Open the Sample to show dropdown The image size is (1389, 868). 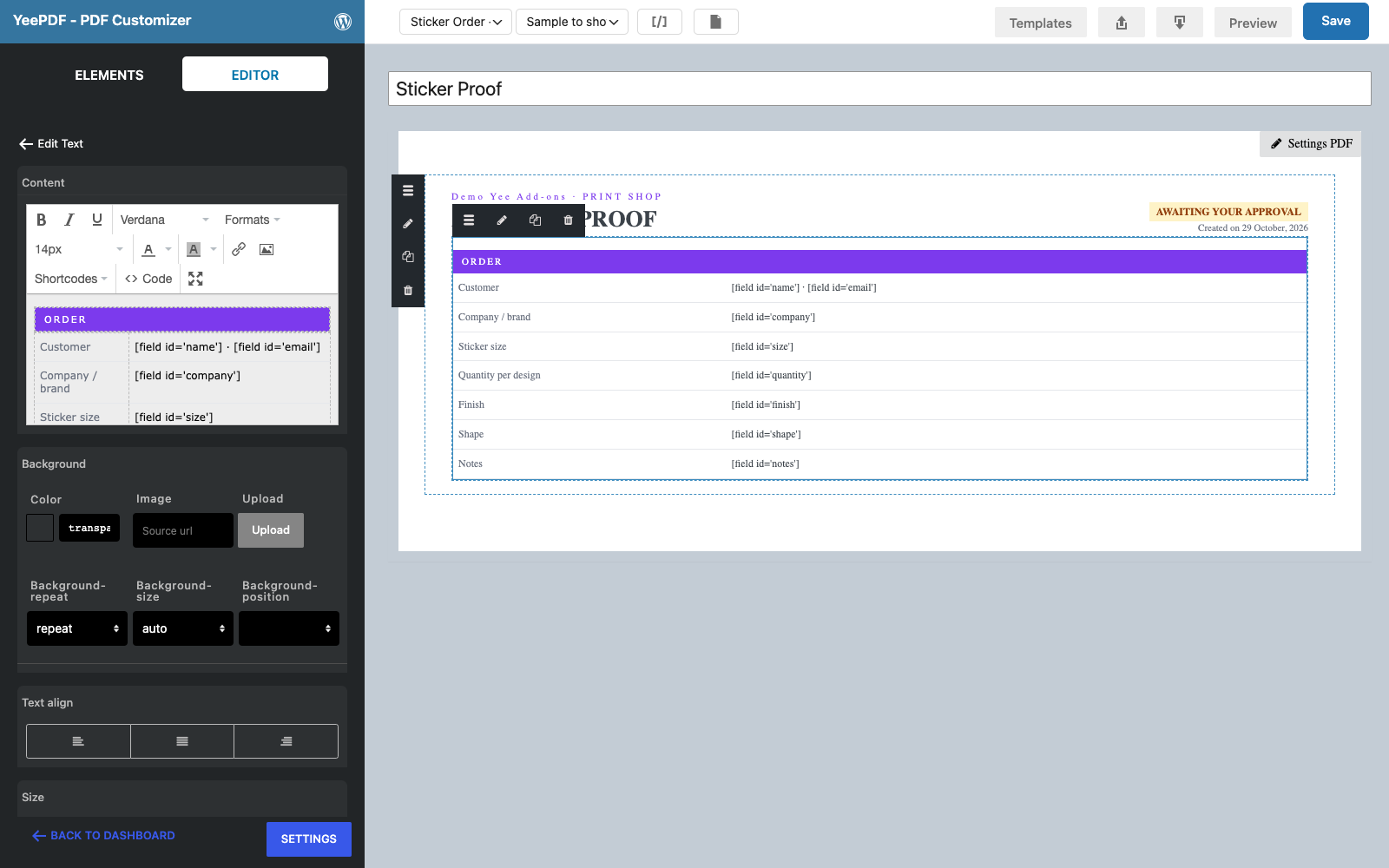pos(572,22)
